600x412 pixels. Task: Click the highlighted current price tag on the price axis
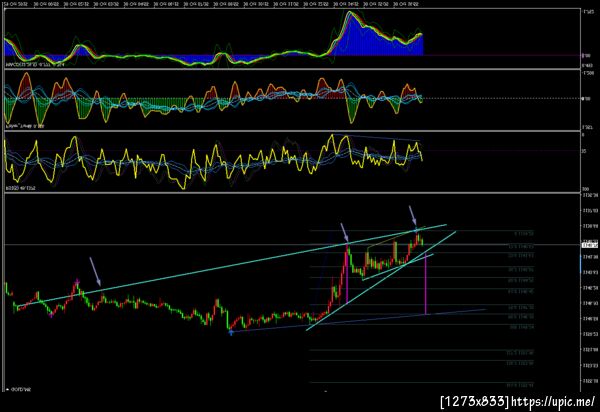[590, 245]
